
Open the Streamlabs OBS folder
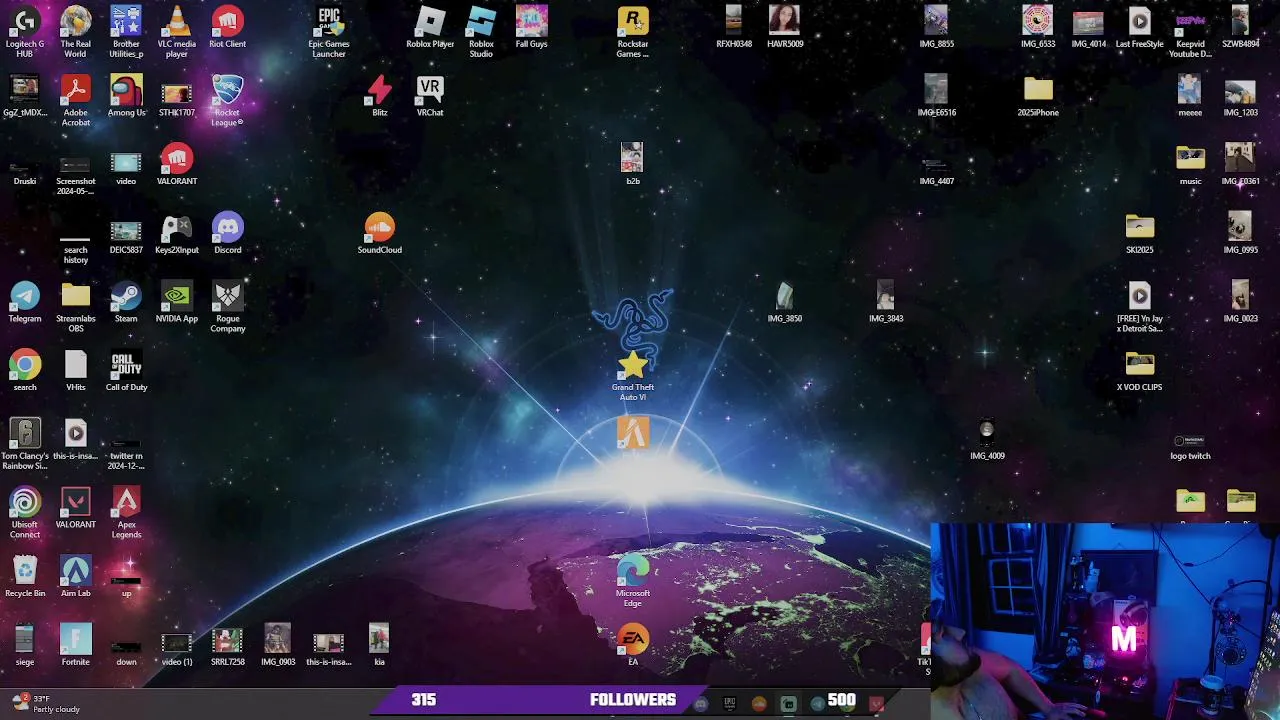[76, 307]
